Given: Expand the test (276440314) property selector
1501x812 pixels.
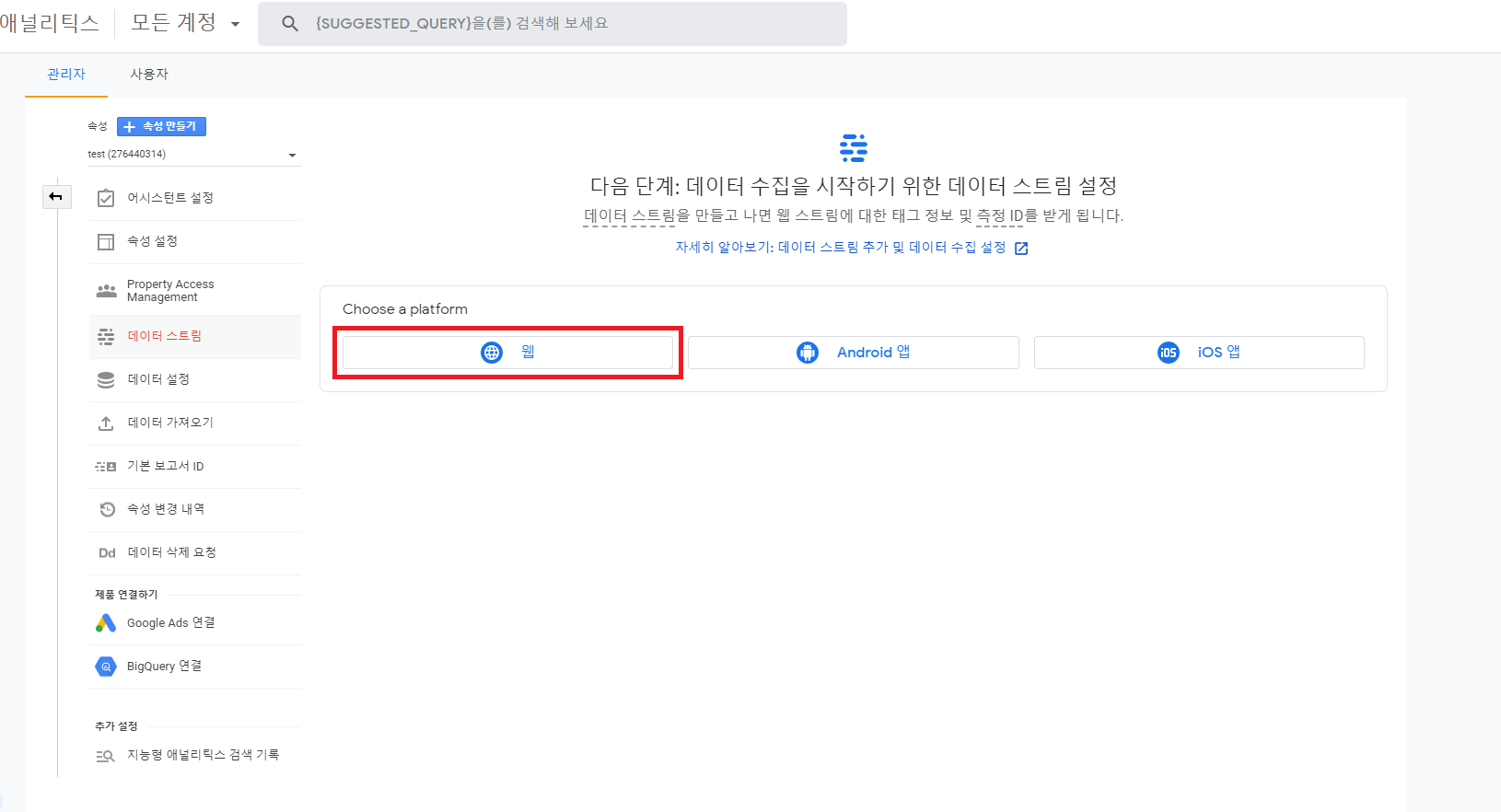Looking at the screenshot, I should pyautogui.click(x=194, y=155).
